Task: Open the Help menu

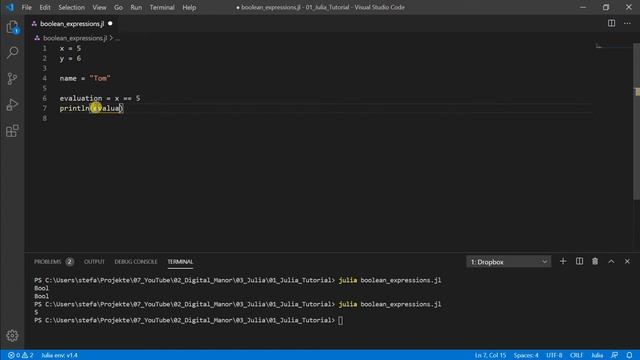Action: [189, 7]
